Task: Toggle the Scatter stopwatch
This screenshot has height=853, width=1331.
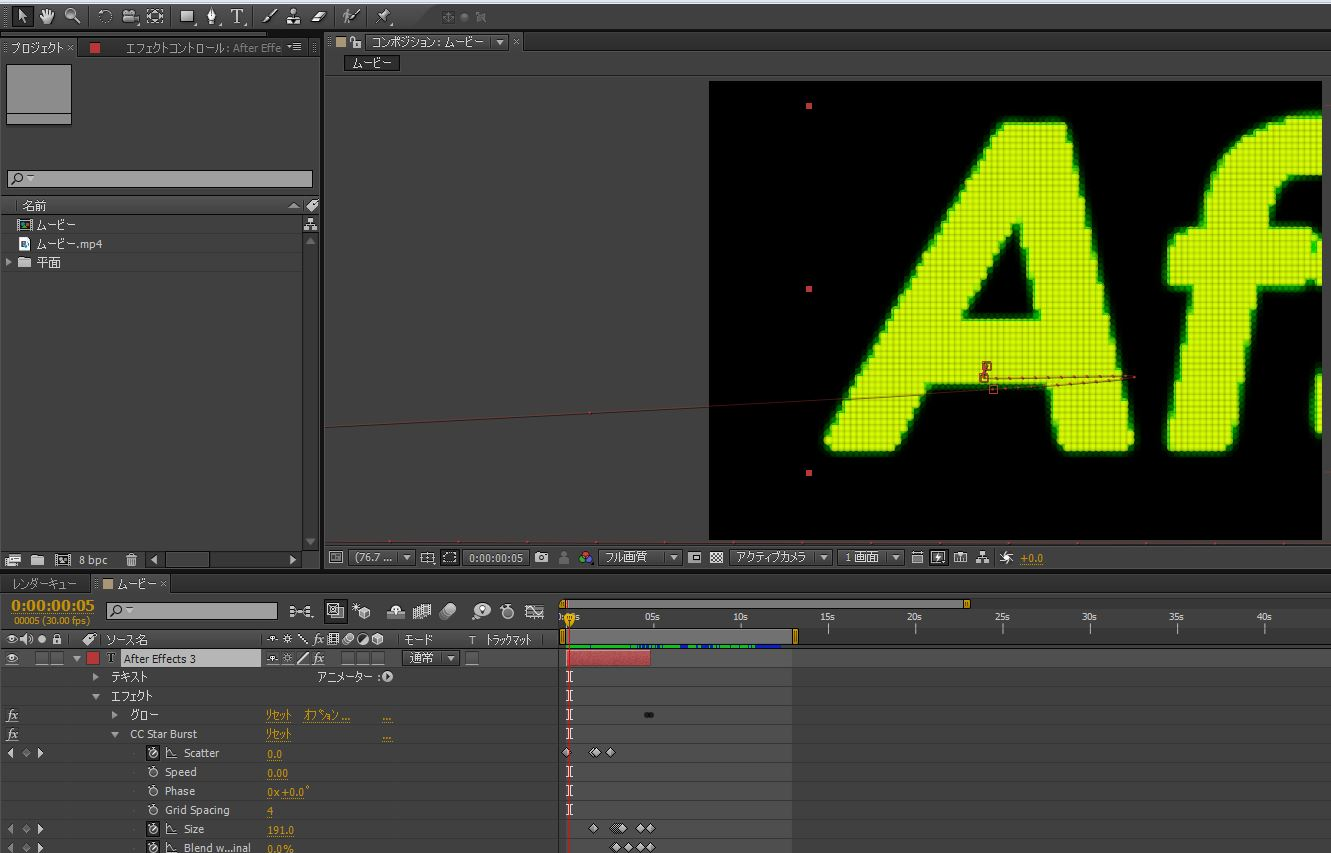Action: coord(153,753)
